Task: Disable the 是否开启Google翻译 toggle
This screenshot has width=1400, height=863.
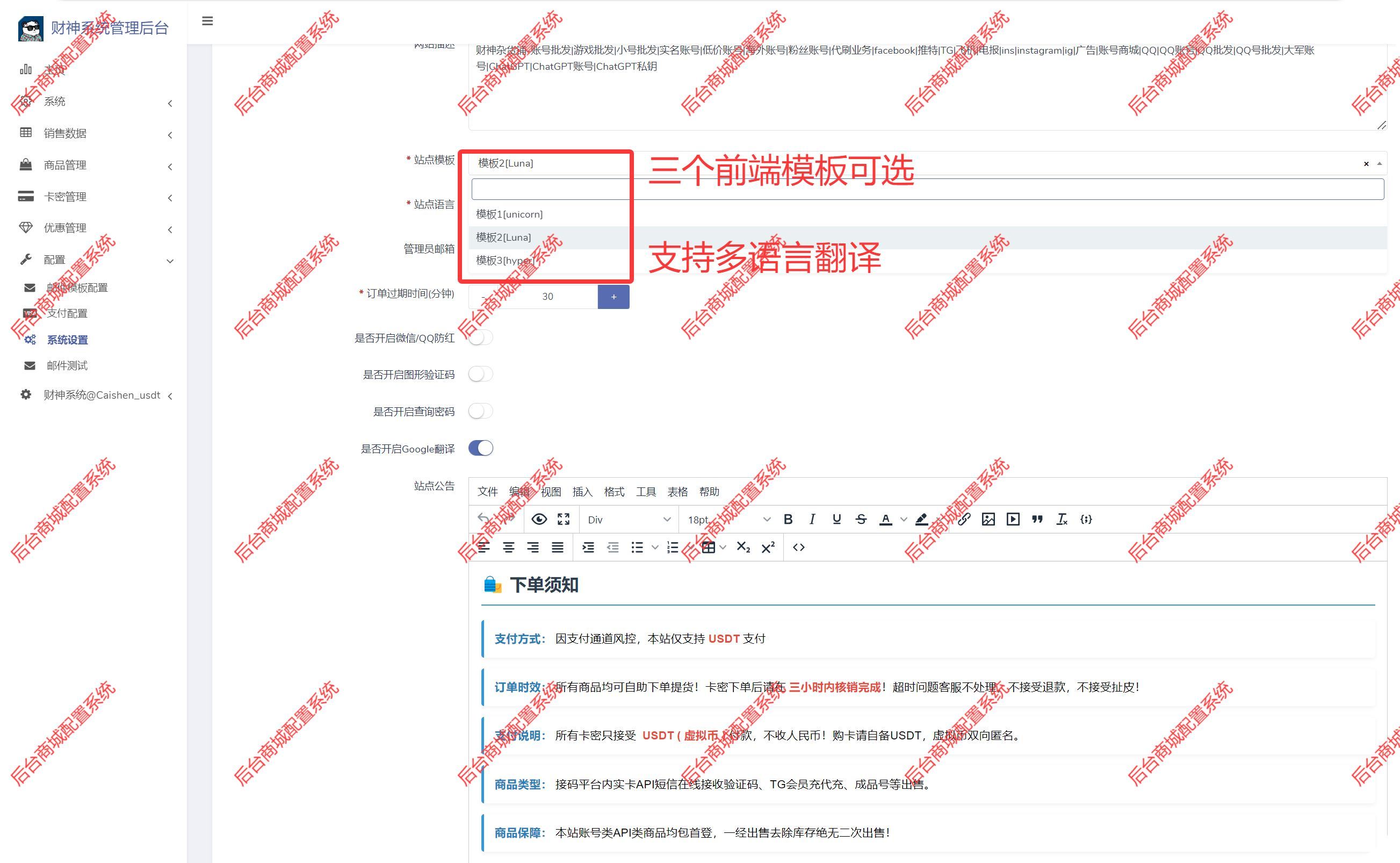Action: [481, 448]
